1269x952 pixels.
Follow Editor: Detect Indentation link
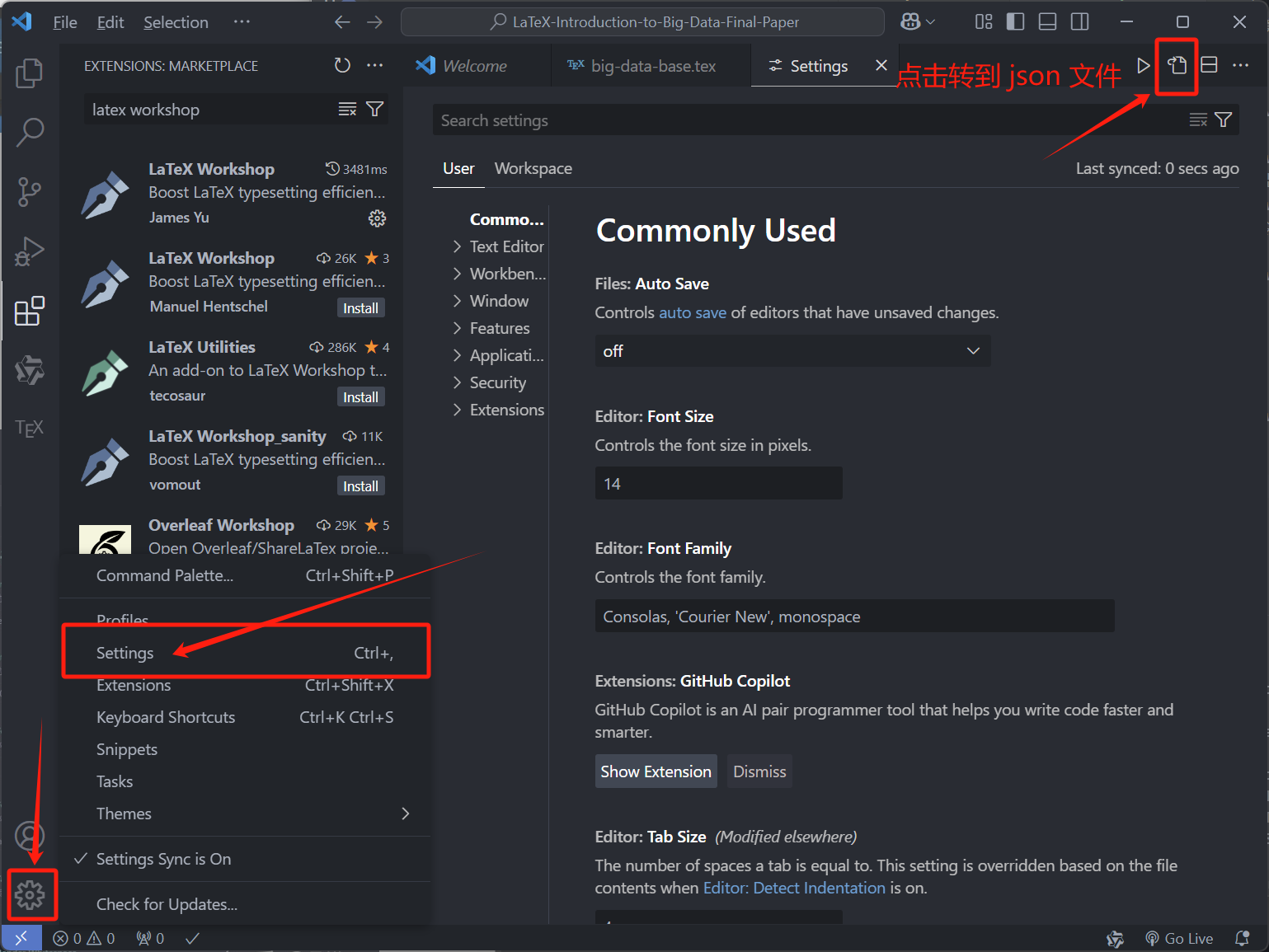pos(794,888)
